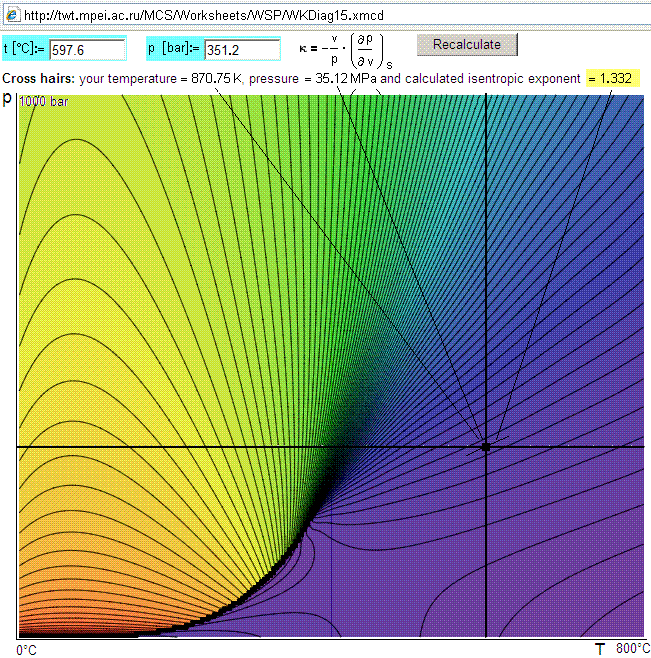Click the 'calculated isentropic exponent' text

(x=493, y=78)
